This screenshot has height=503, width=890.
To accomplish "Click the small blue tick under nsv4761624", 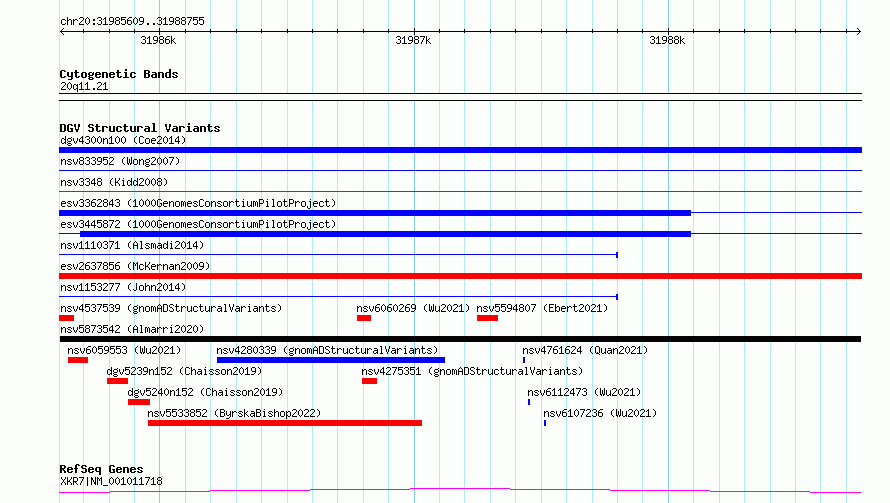I will (524, 360).
